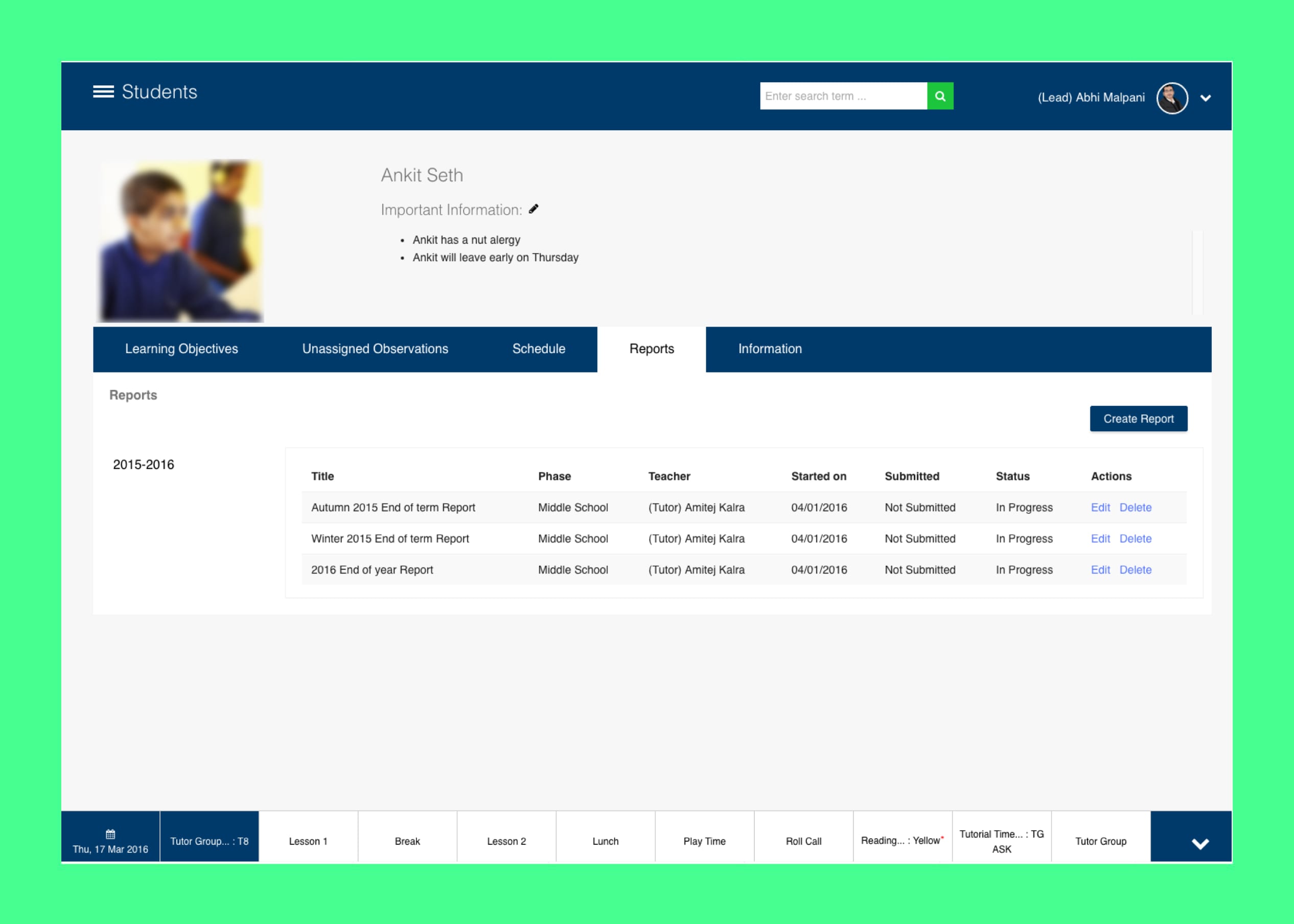The width and height of the screenshot is (1294, 924).
Task: Click the calendar icon above Thu, 17 Mar 2016
Action: click(110, 834)
